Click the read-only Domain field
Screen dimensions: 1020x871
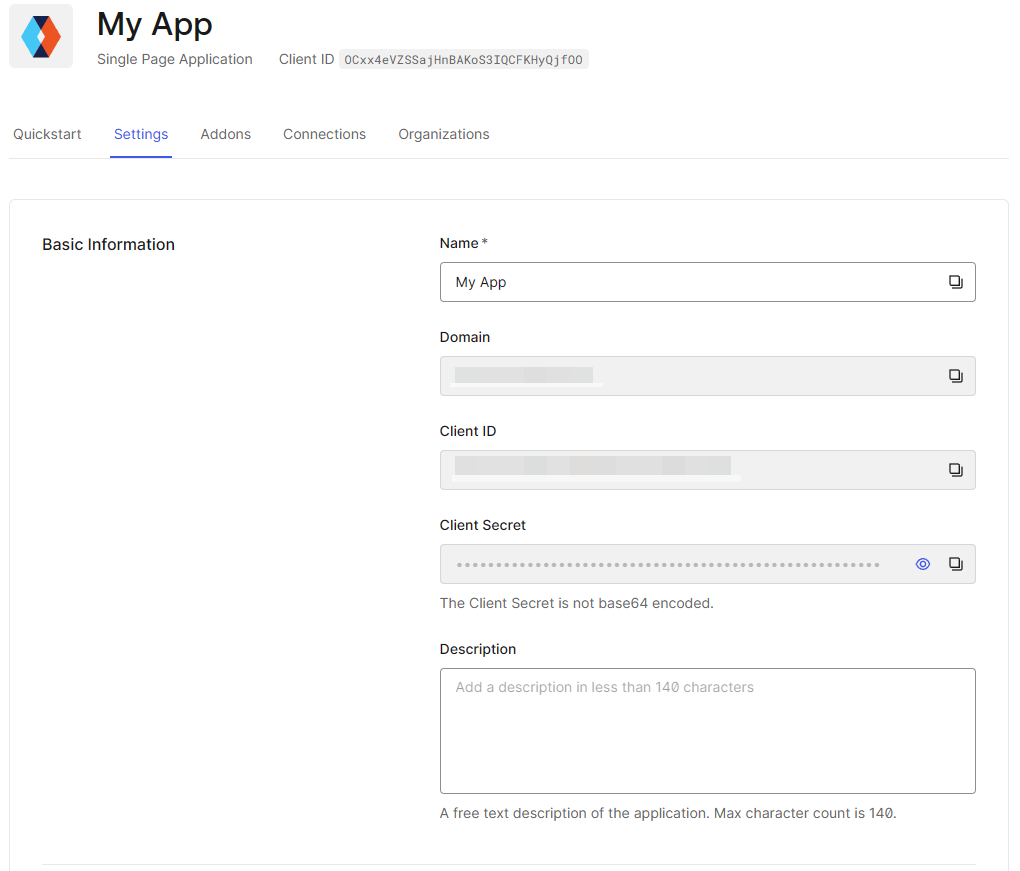(x=690, y=376)
